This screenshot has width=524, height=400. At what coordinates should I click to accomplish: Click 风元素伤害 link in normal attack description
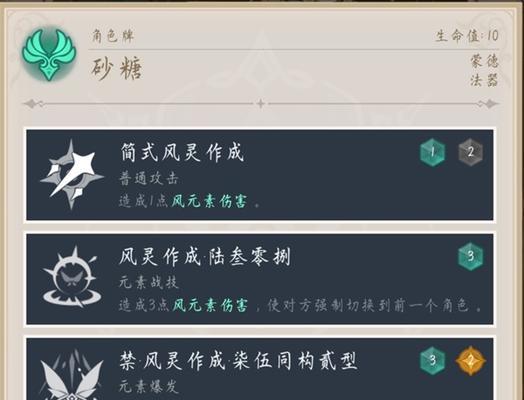point(210,201)
